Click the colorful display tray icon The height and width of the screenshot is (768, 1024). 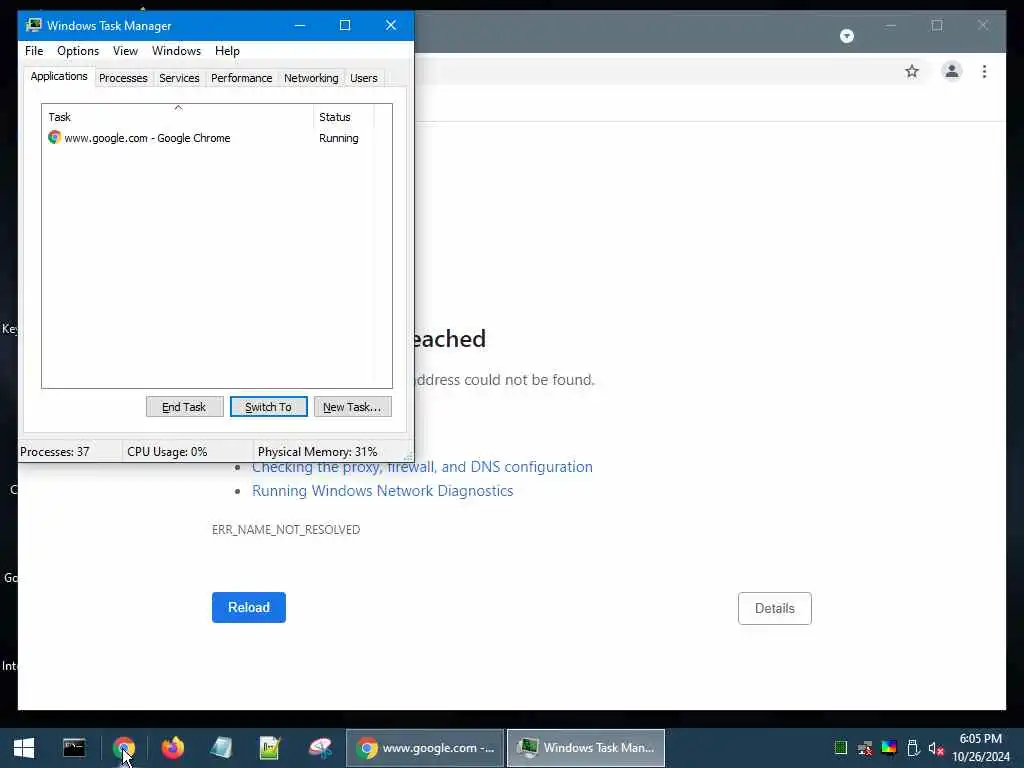click(888, 748)
